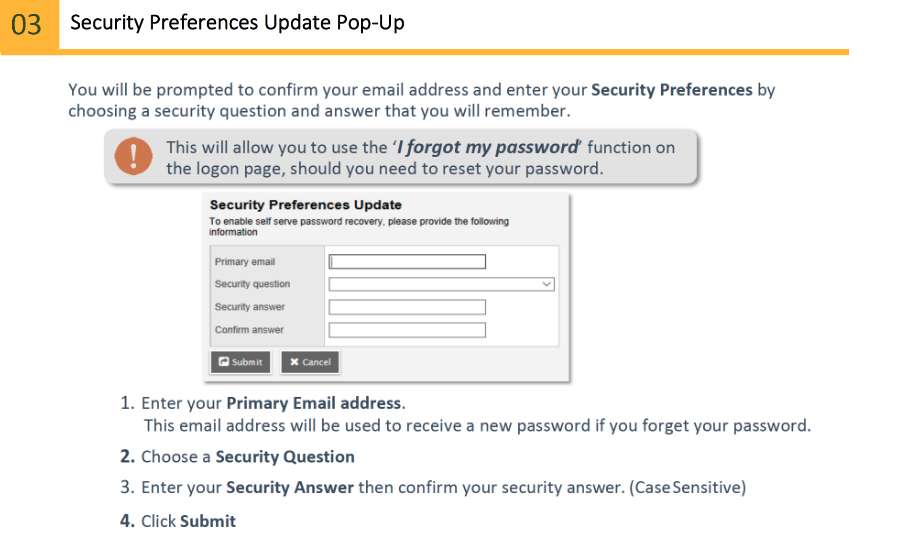Click the bold word Submit in step 4
This screenshot has height=547, width=915.
pyautogui.click(x=208, y=521)
